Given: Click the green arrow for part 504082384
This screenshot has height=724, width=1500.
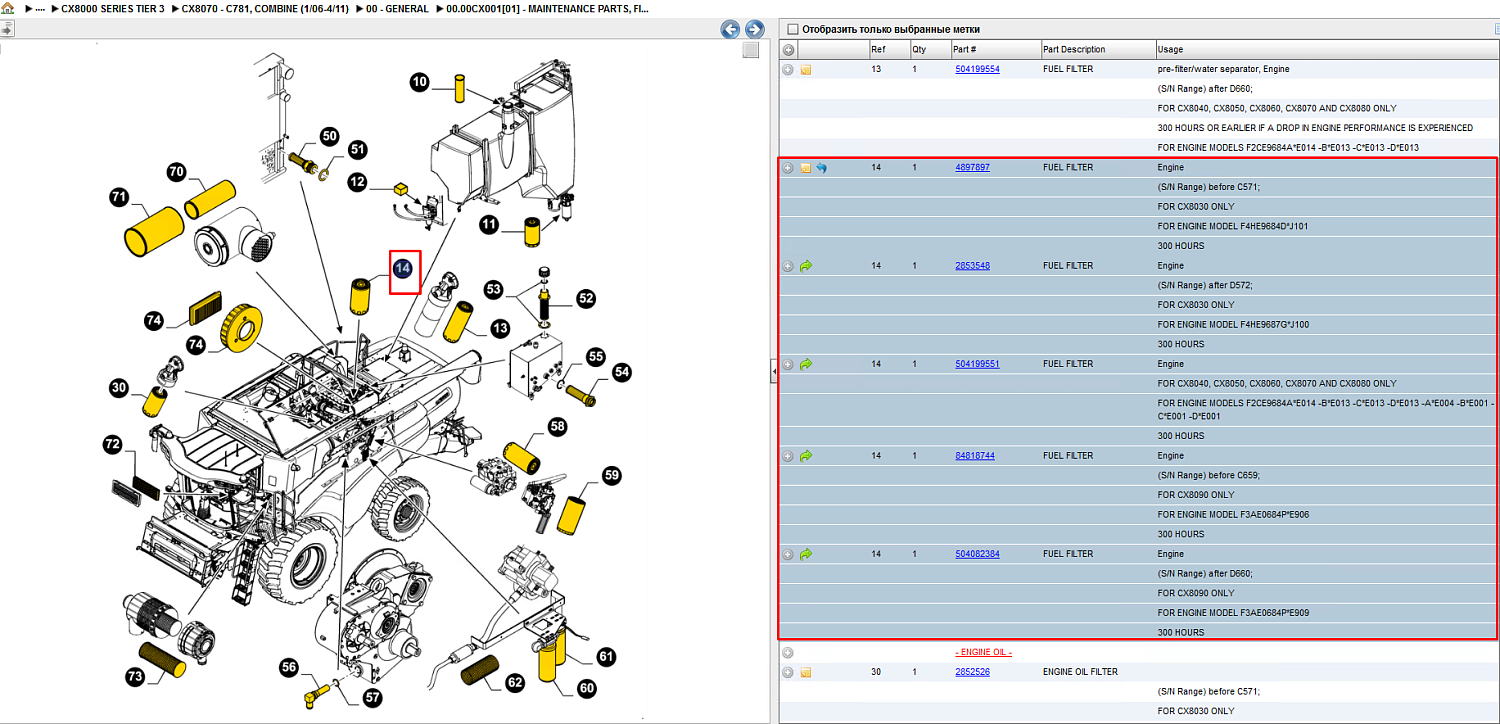Looking at the screenshot, I should coord(806,554).
